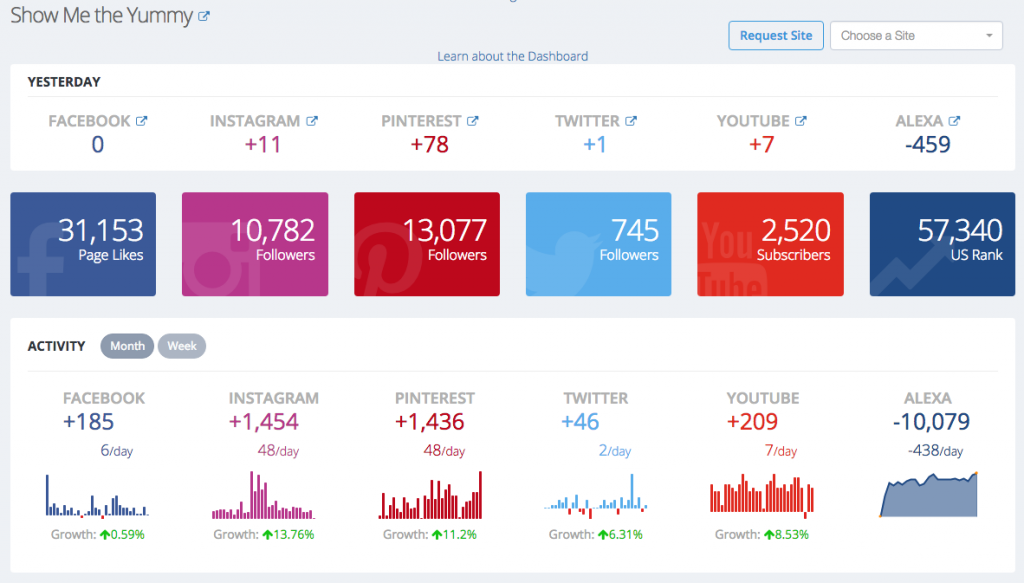
Task: Click the Alexa -459 yesterday value
Action: [x=928, y=144]
